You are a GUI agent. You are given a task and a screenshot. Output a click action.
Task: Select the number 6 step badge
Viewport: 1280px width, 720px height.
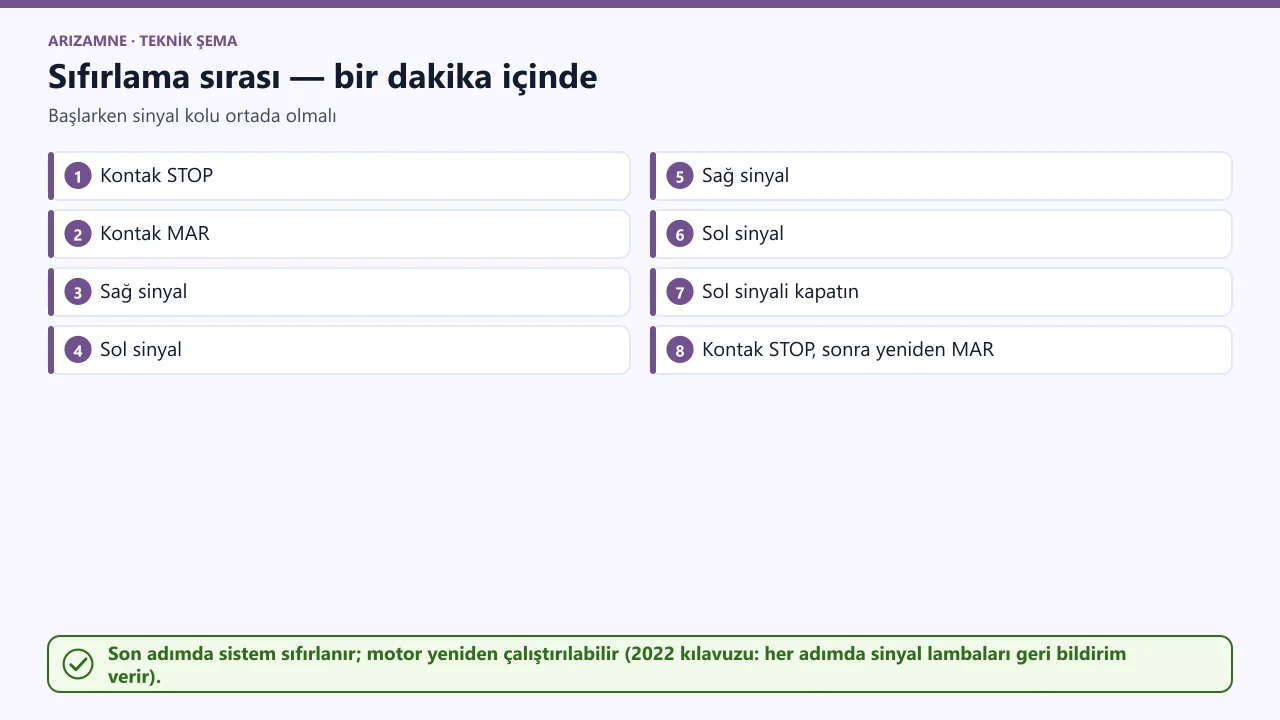click(680, 234)
